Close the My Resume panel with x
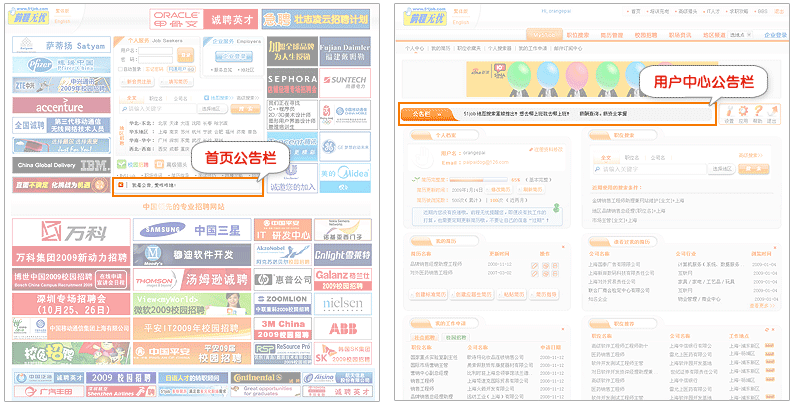800x411 pixels. click(x=563, y=247)
